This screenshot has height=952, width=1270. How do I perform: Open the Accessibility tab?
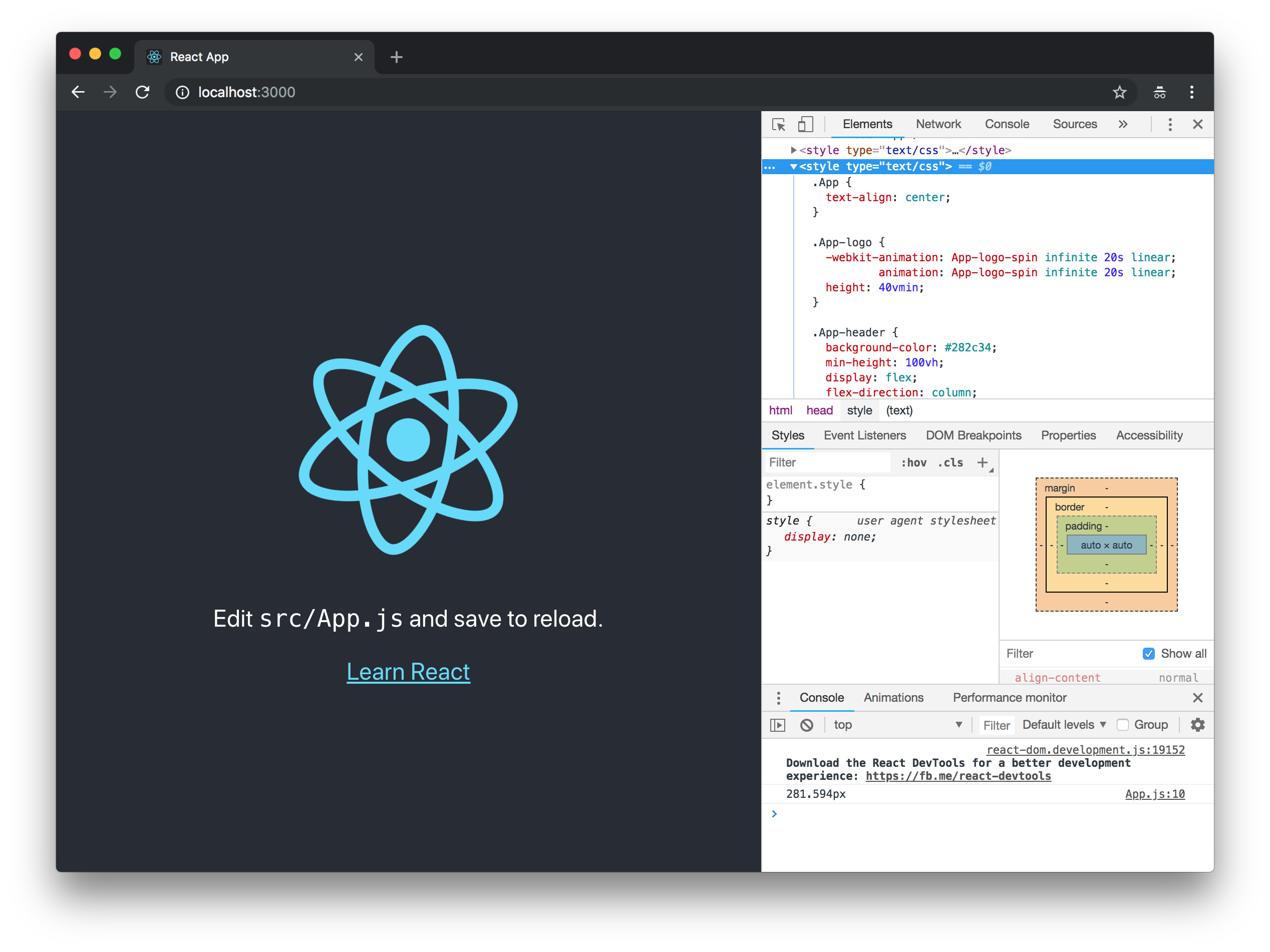(x=1149, y=435)
